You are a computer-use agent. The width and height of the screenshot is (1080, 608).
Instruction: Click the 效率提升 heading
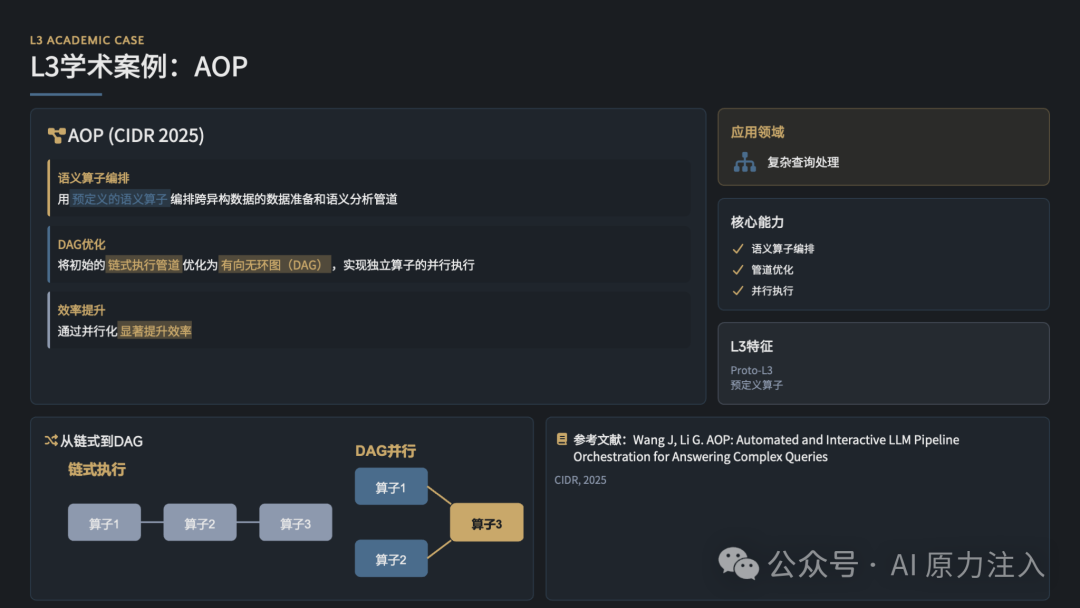coord(81,311)
